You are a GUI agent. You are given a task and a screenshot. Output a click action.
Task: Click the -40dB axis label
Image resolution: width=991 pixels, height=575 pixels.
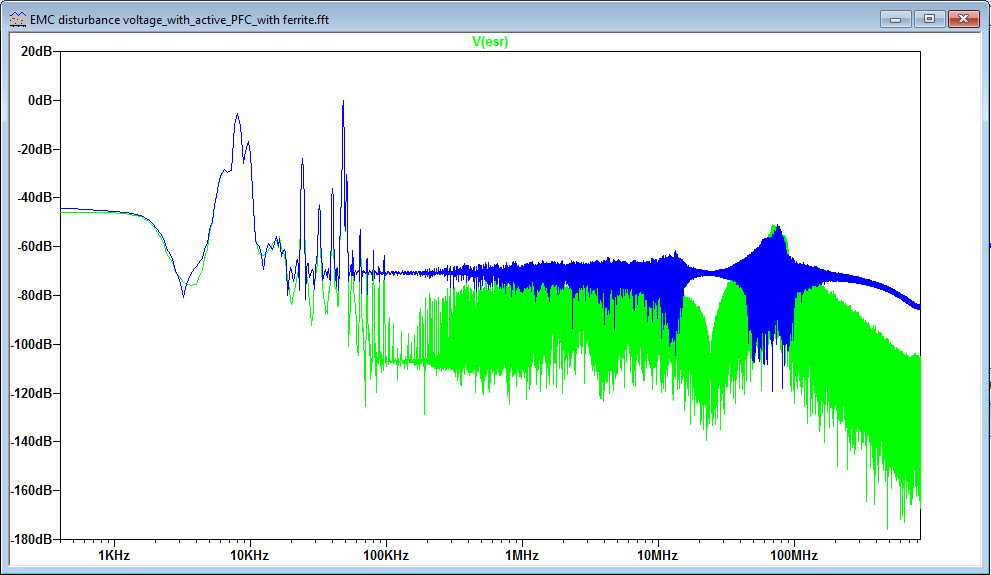tap(34, 198)
